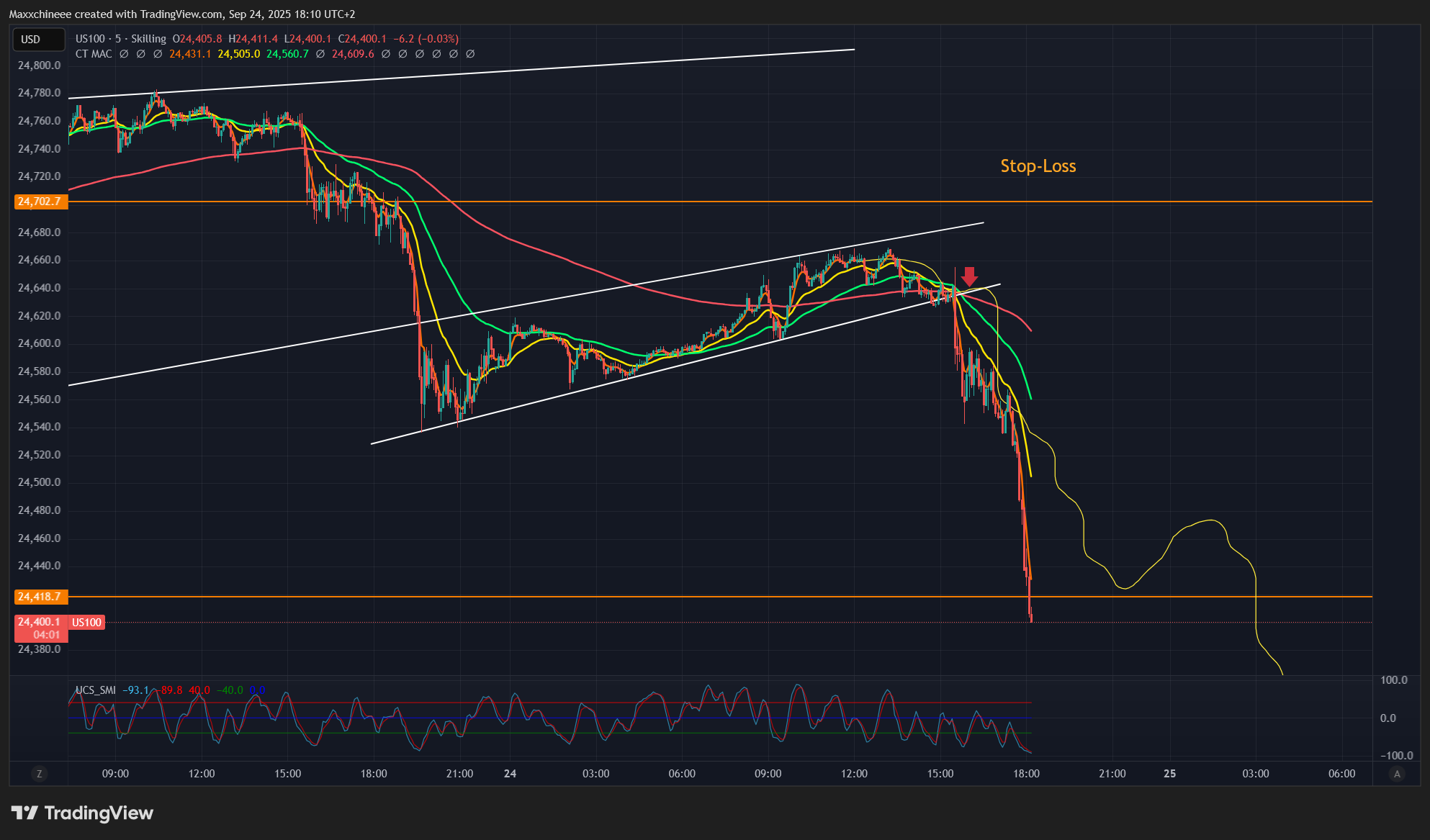Click the 24,702.7 stop-loss price label
This screenshot has height=840, width=1430.
(x=41, y=202)
